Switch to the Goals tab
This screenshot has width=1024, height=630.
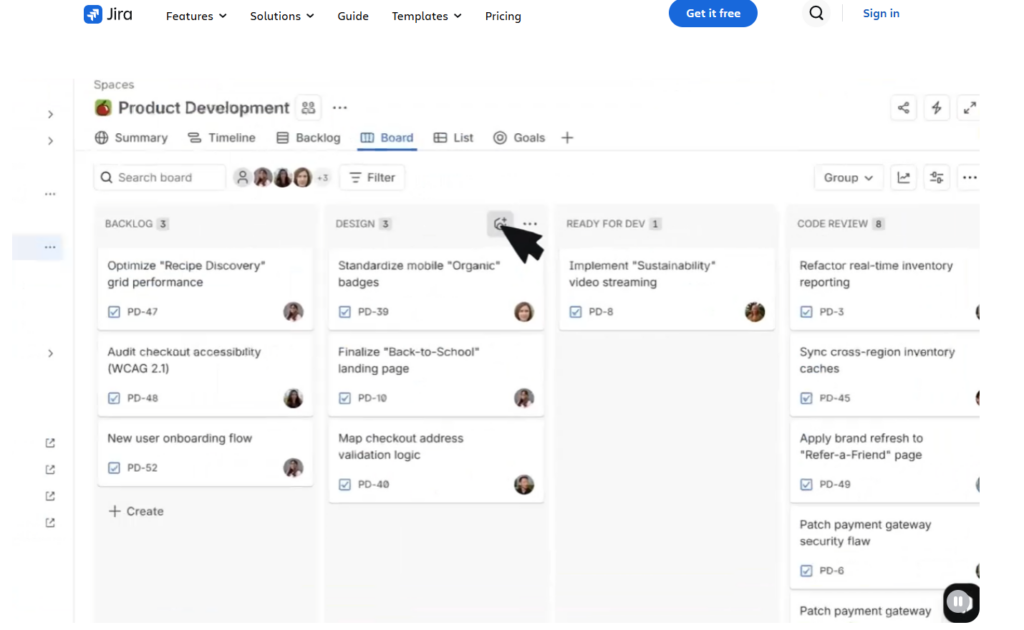pyautogui.click(x=519, y=138)
